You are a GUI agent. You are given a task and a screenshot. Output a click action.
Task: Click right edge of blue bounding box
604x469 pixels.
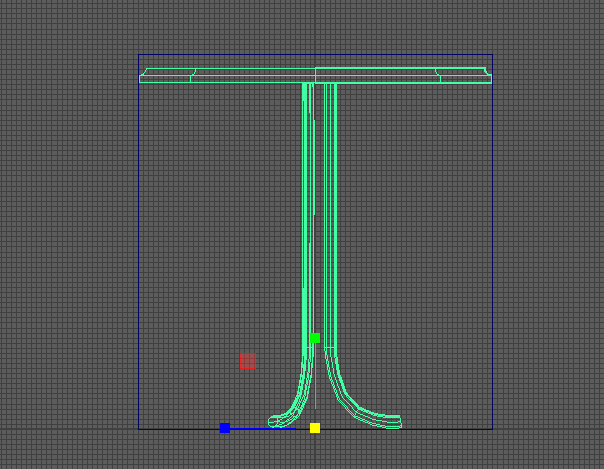(x=492, y=250)
